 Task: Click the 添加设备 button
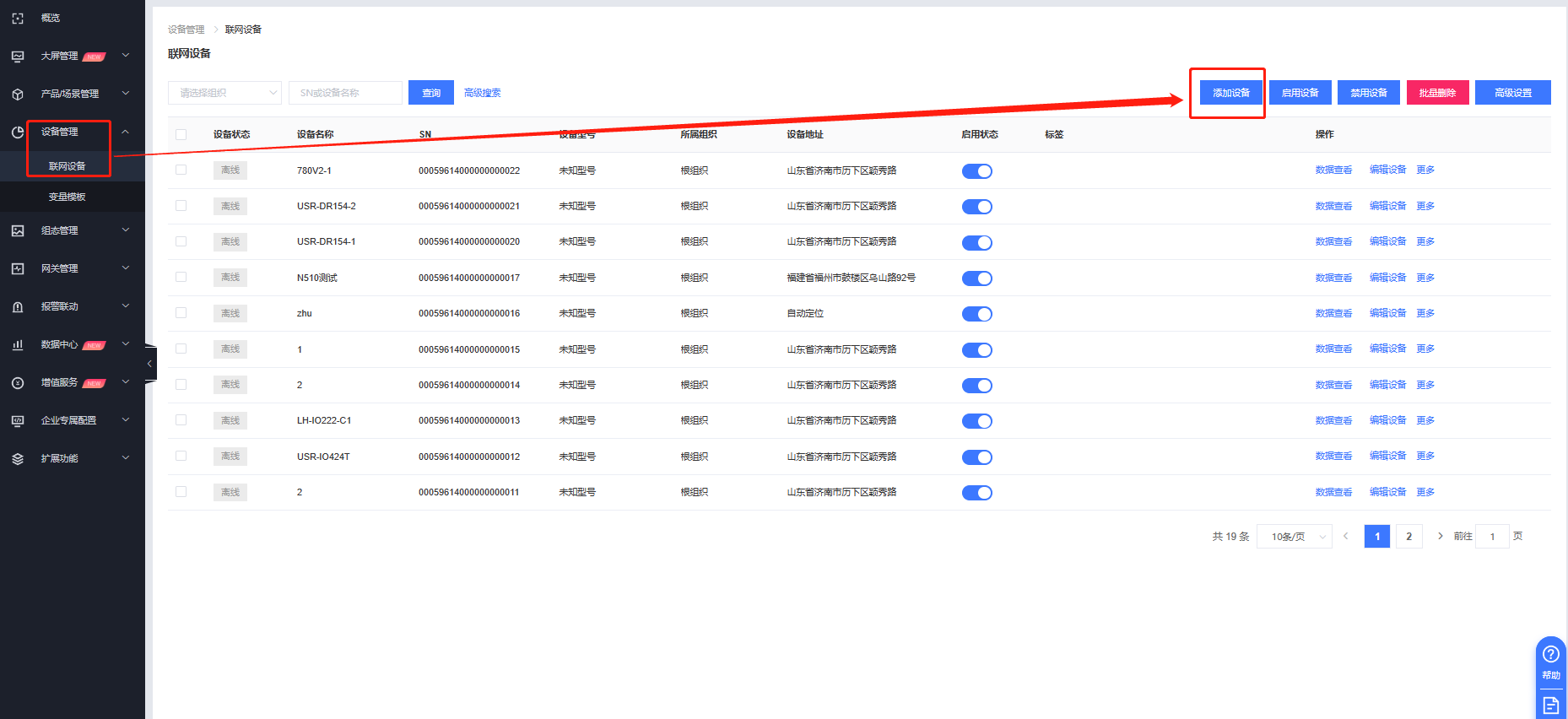coord(1230,93)
